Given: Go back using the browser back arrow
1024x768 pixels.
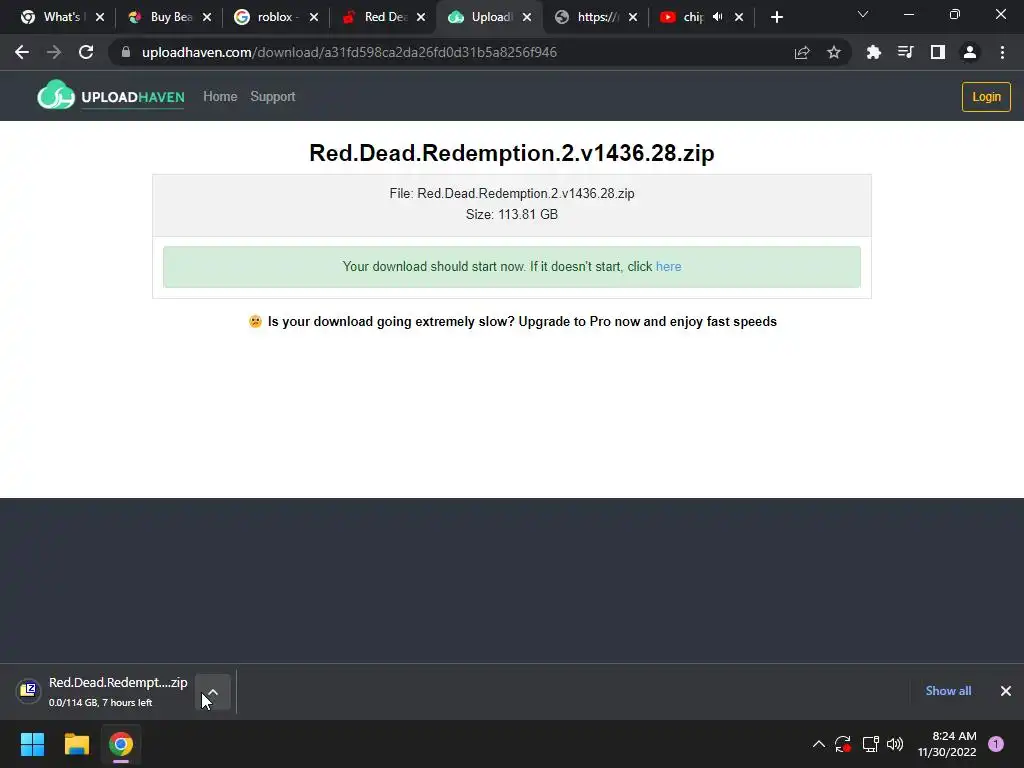Looking at the screenshot, I should pyautogui.click(x=22, y=52).
